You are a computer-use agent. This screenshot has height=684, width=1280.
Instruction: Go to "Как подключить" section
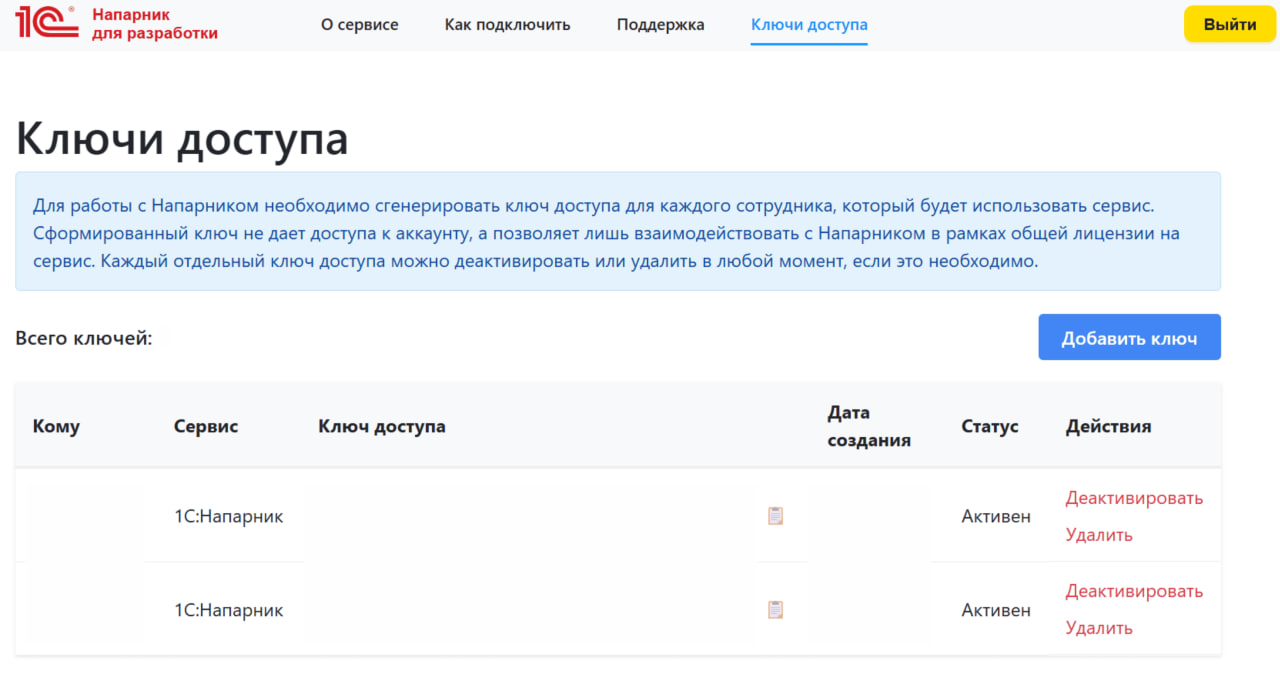point(507,25)
